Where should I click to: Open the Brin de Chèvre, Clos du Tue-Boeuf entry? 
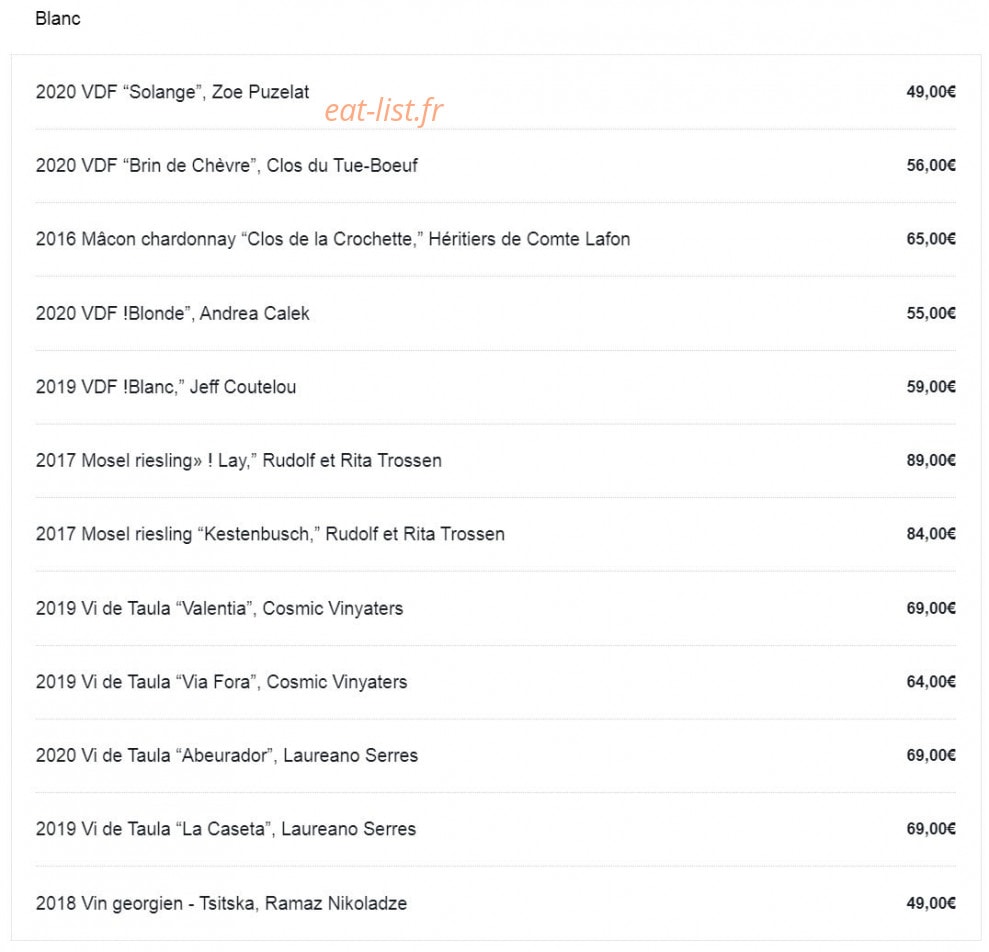point(496,166)
